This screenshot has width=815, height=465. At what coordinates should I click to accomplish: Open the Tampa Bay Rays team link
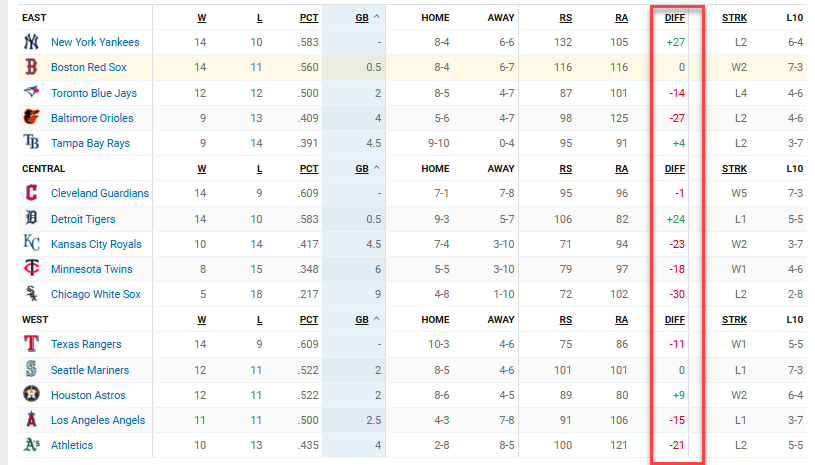(93, 143)
